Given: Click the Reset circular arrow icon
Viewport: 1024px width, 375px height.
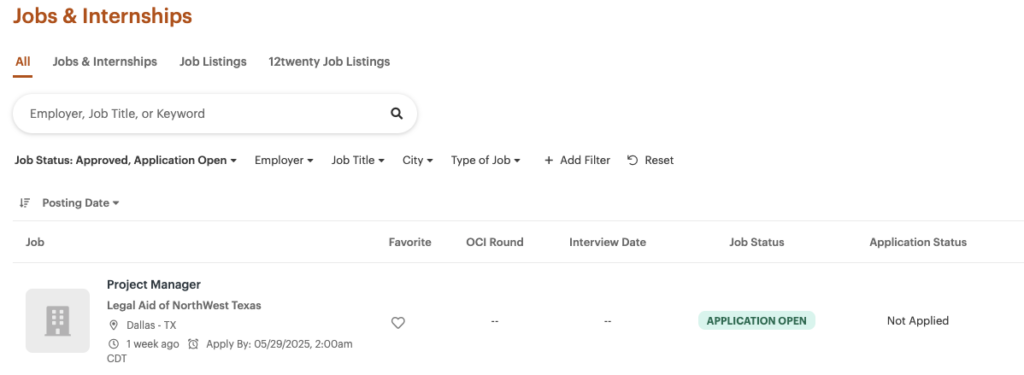Looking at the screenshot, I should point(632,160).
